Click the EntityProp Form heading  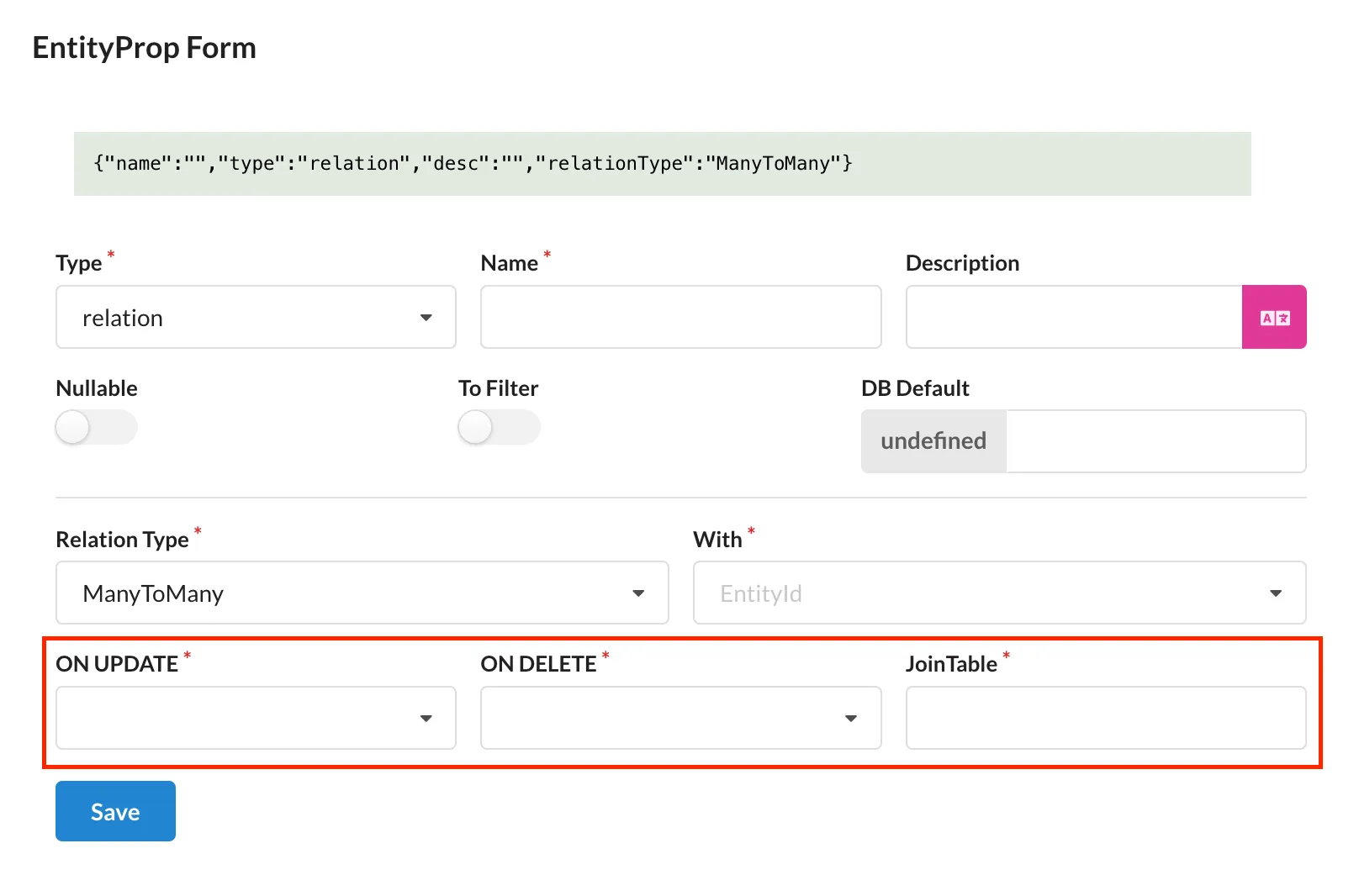pyautogui.click(x=144, y=48)
